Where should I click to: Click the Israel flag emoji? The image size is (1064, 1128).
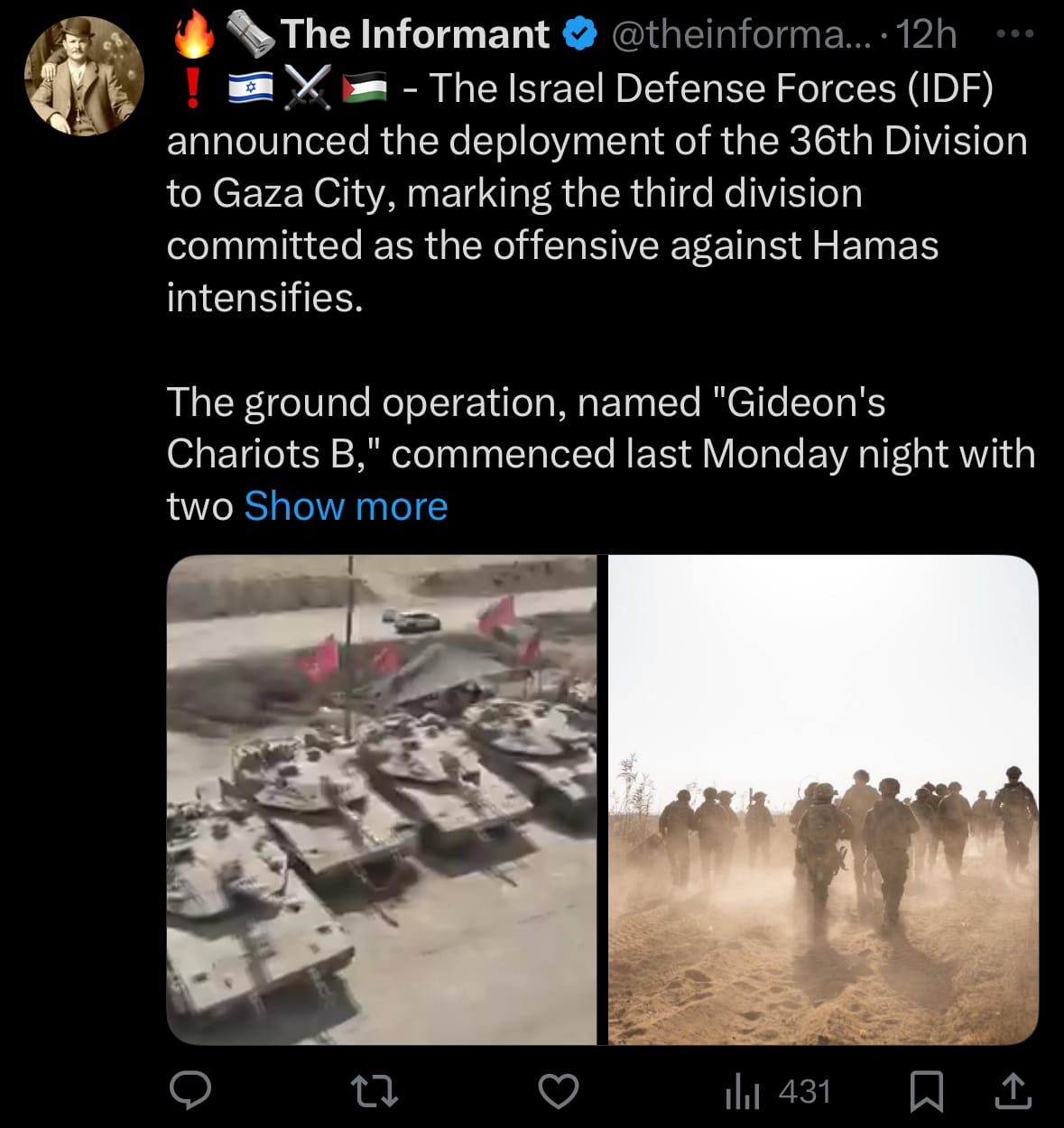251,88
